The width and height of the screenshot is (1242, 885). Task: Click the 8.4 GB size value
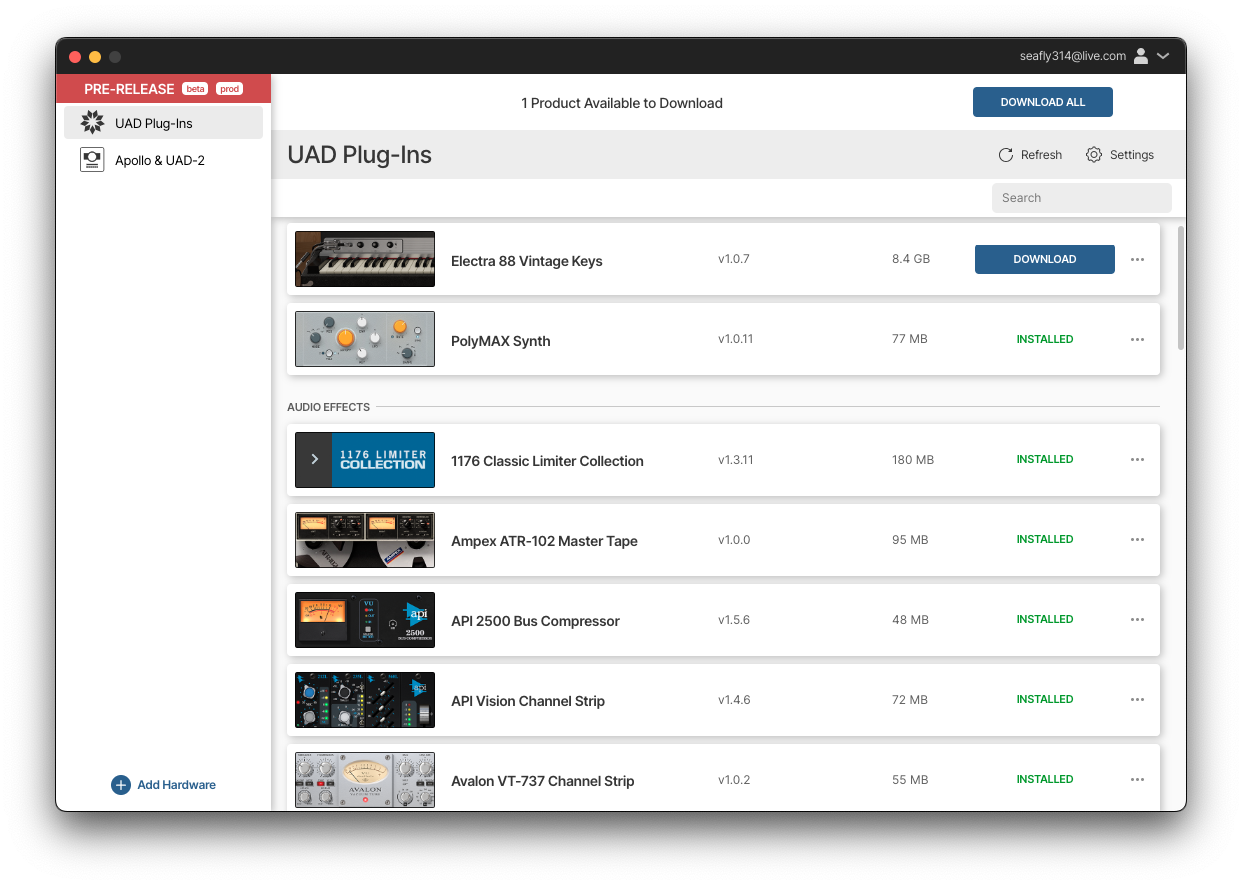911,259
